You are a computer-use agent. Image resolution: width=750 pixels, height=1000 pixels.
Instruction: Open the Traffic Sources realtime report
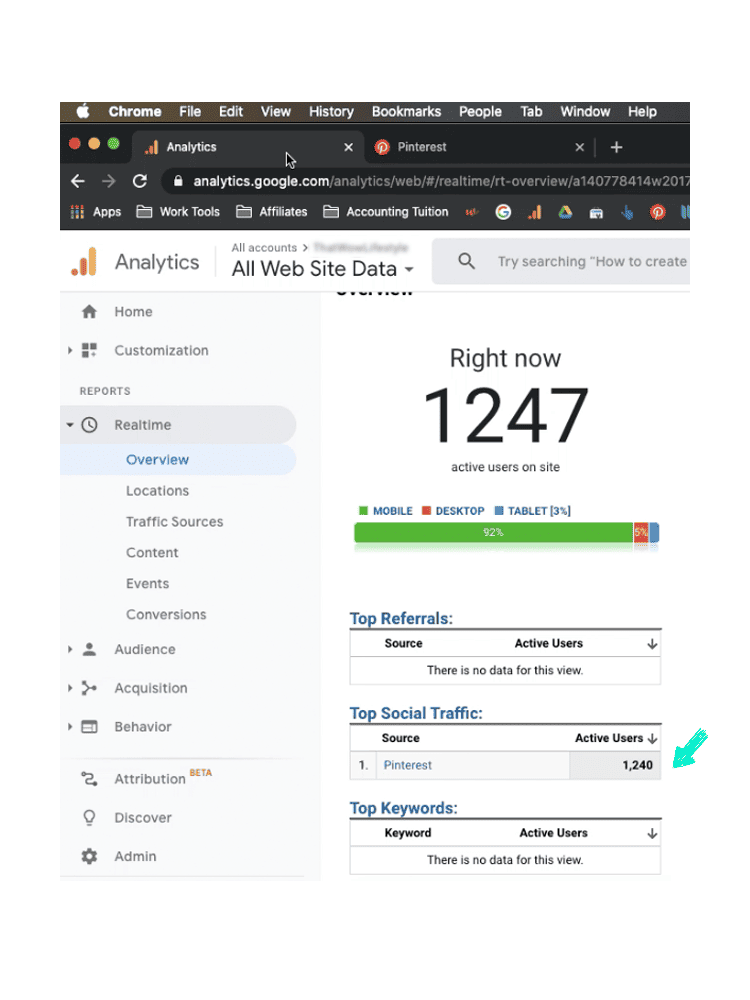[175, 522]
